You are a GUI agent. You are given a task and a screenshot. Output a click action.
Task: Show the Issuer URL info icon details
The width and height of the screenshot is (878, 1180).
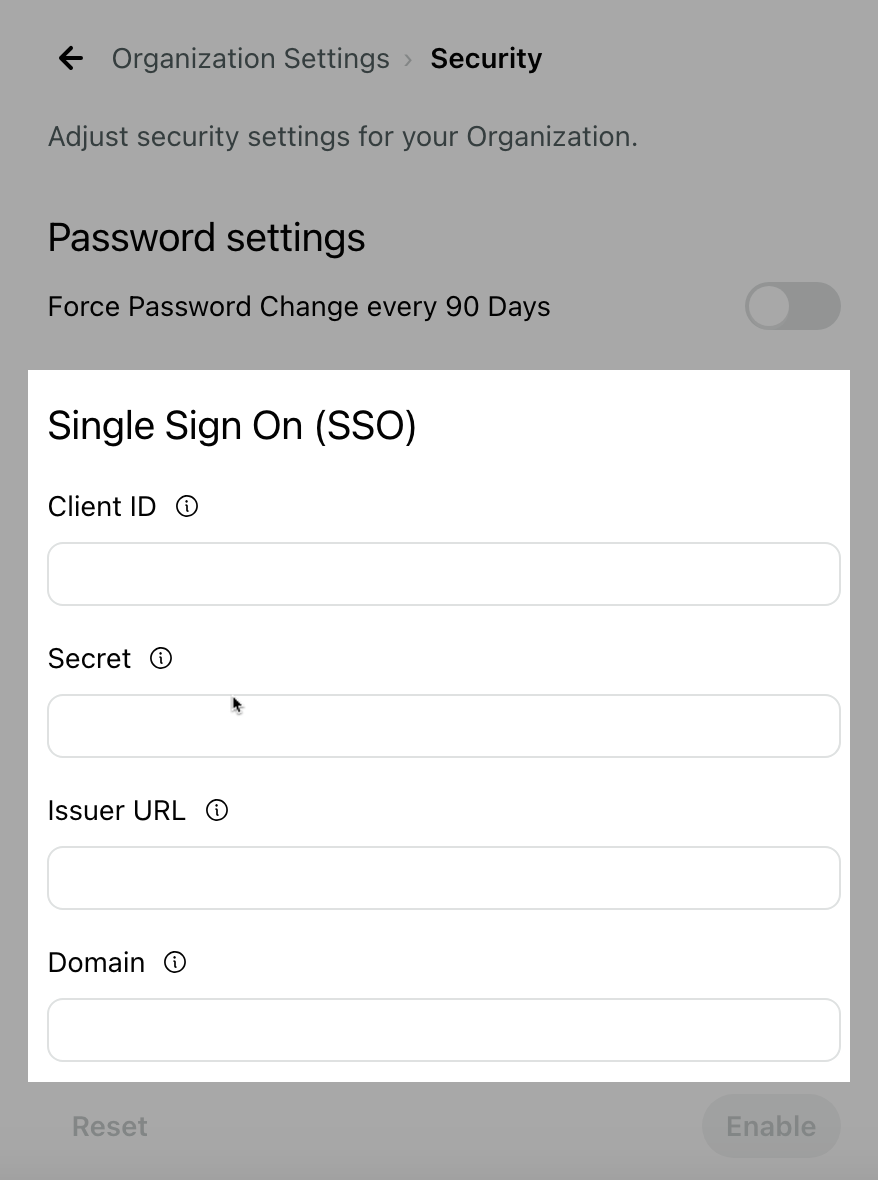point(217,810)
